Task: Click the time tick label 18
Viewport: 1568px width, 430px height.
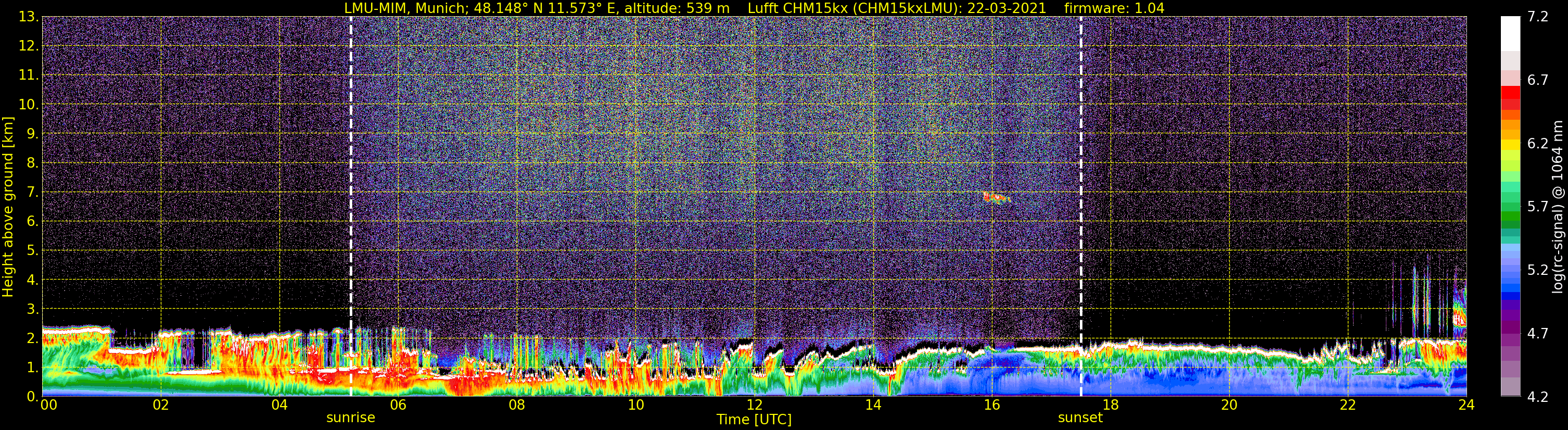Action: (x=1110, y=406)
